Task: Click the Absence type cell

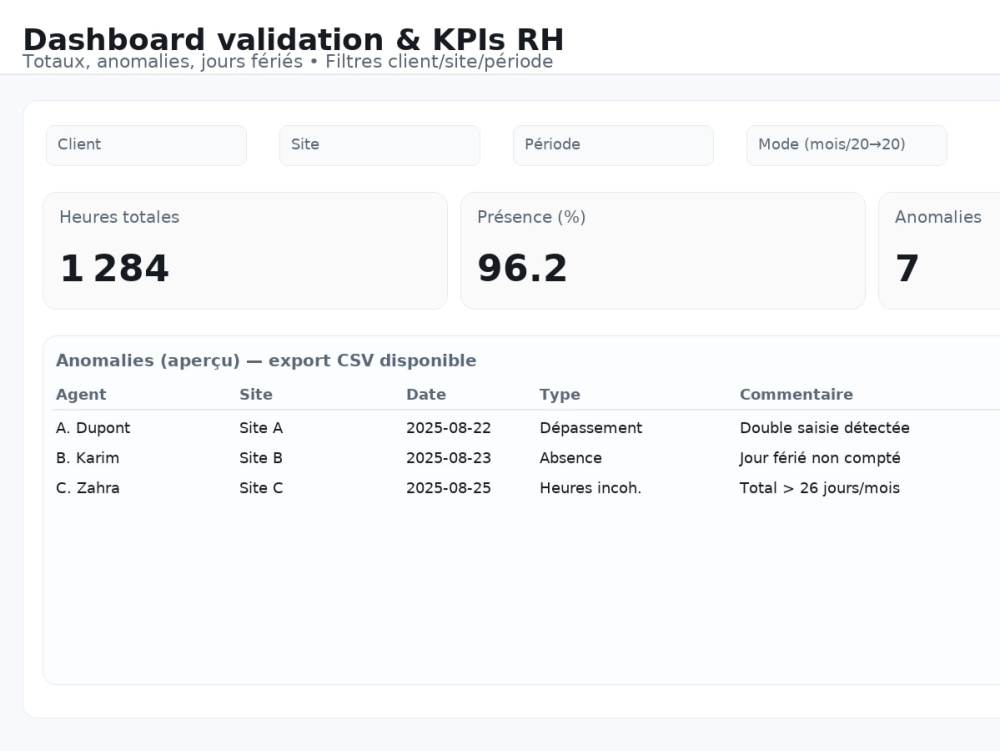Action: click(x=571, y=458)
